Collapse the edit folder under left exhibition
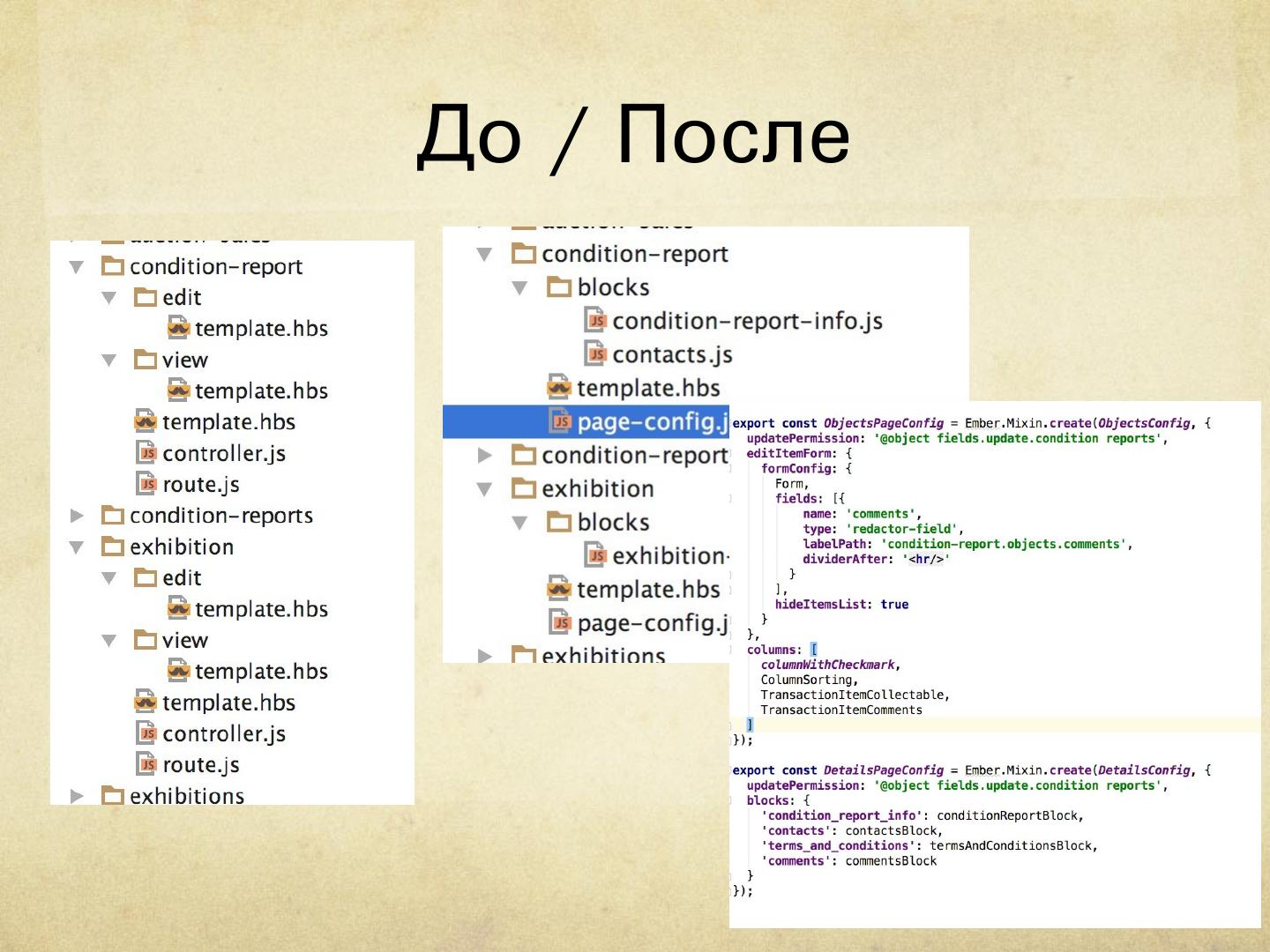This screenshot has height=952, width=1270. point(109,578)
